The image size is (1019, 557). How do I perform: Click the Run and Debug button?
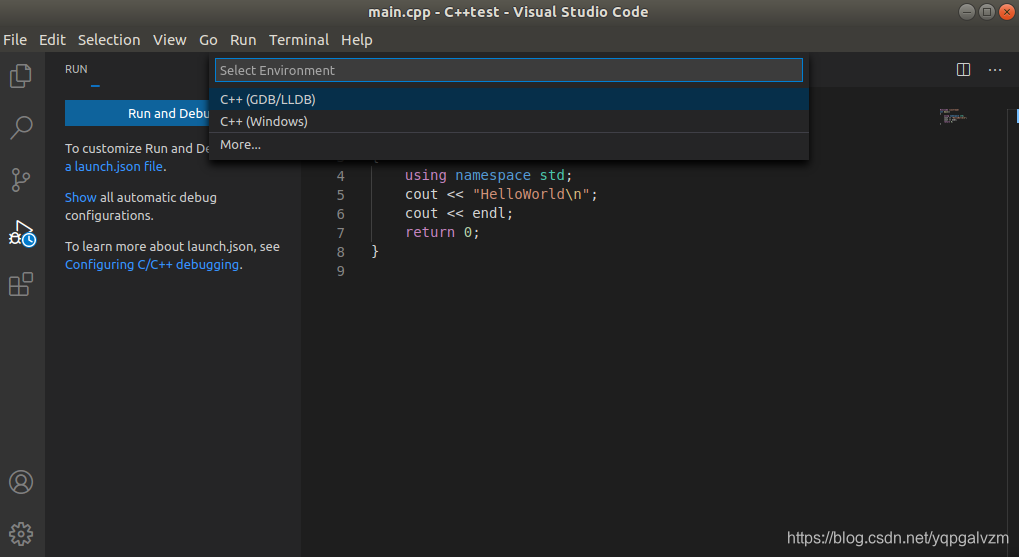[137, 113]
